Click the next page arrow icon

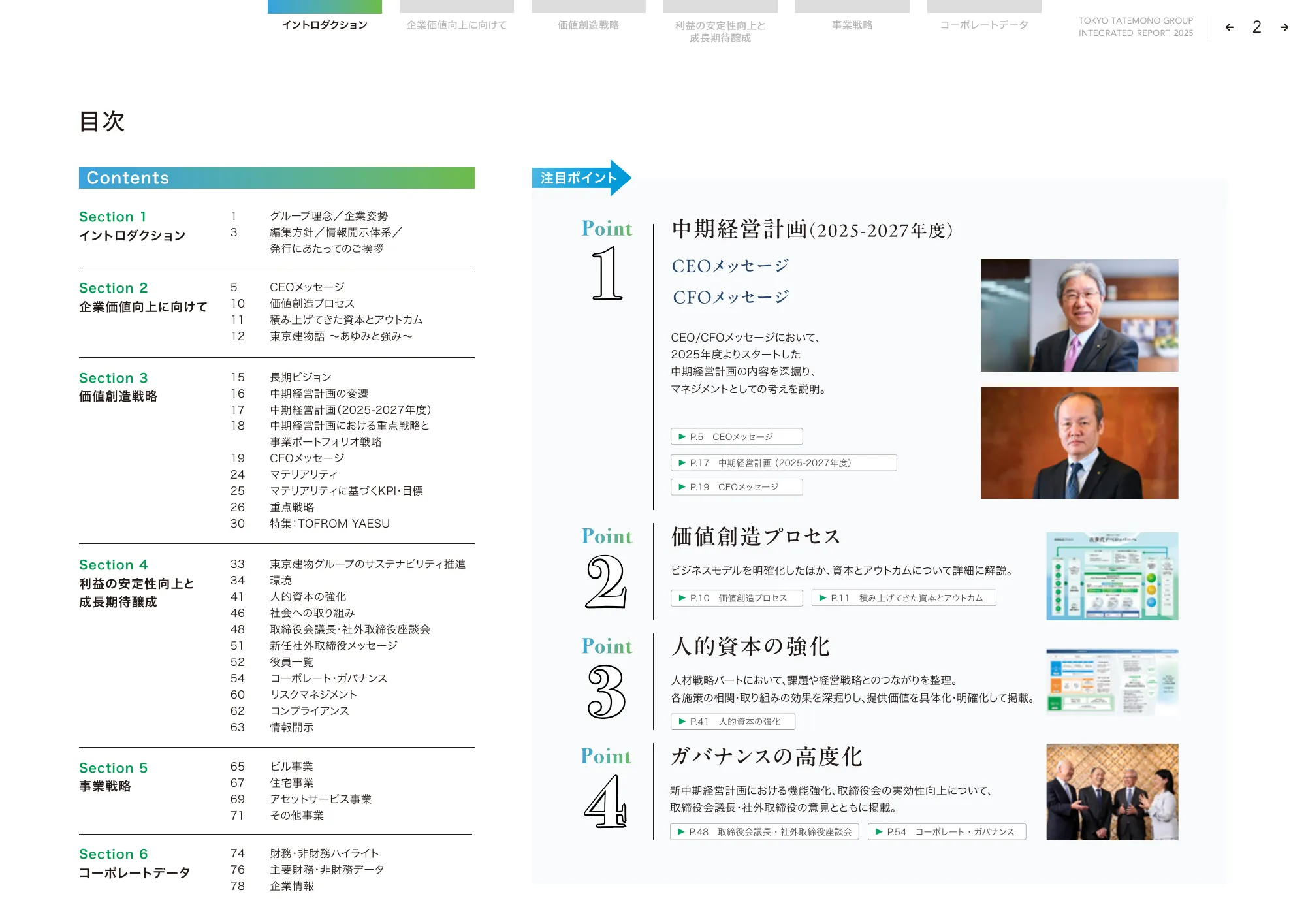click(x=1284, y=27)
